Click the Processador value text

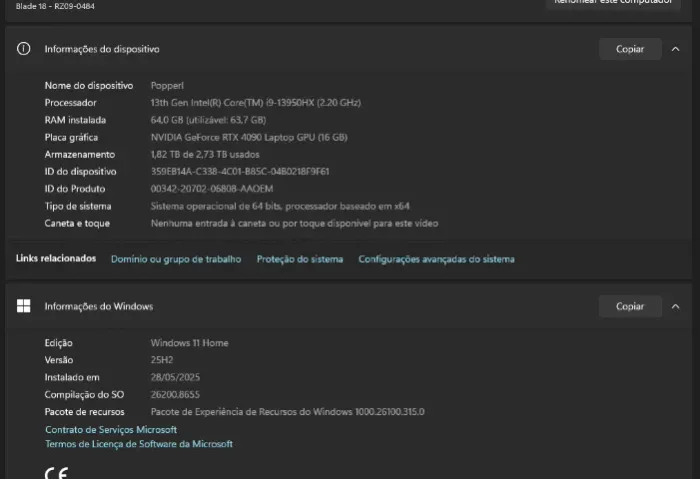pos(255,103)
